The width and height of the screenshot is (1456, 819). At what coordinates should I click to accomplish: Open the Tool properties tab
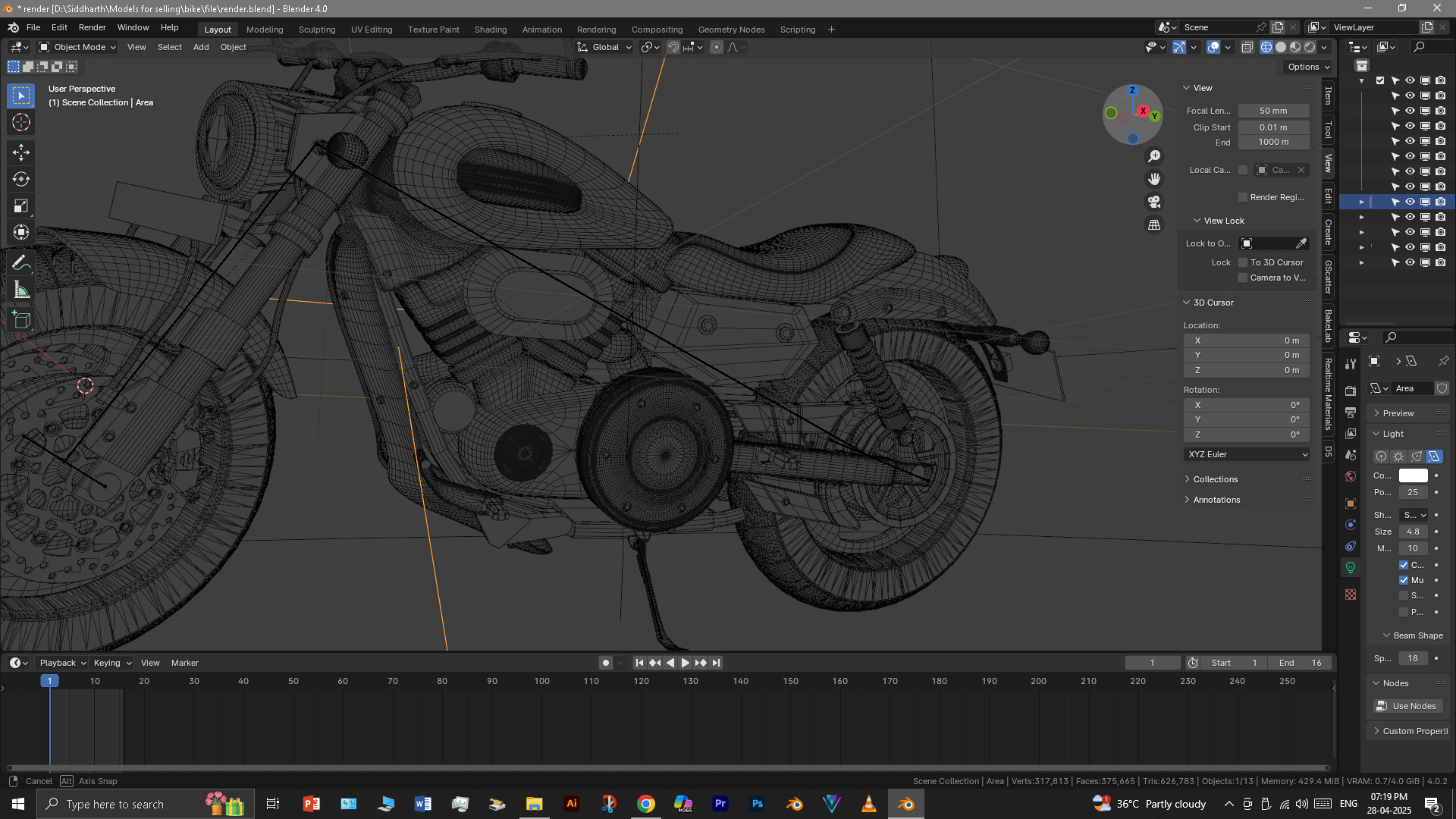pyautogui.click(x=1351, y=364)
